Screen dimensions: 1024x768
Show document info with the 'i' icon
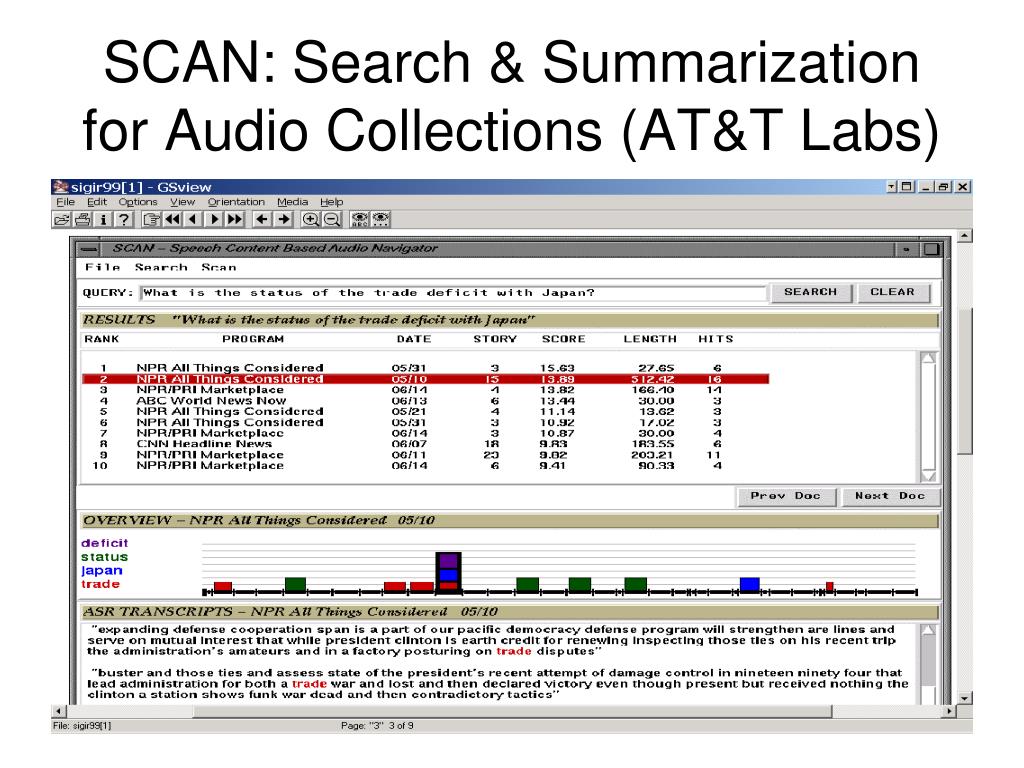tap(103, 219)
